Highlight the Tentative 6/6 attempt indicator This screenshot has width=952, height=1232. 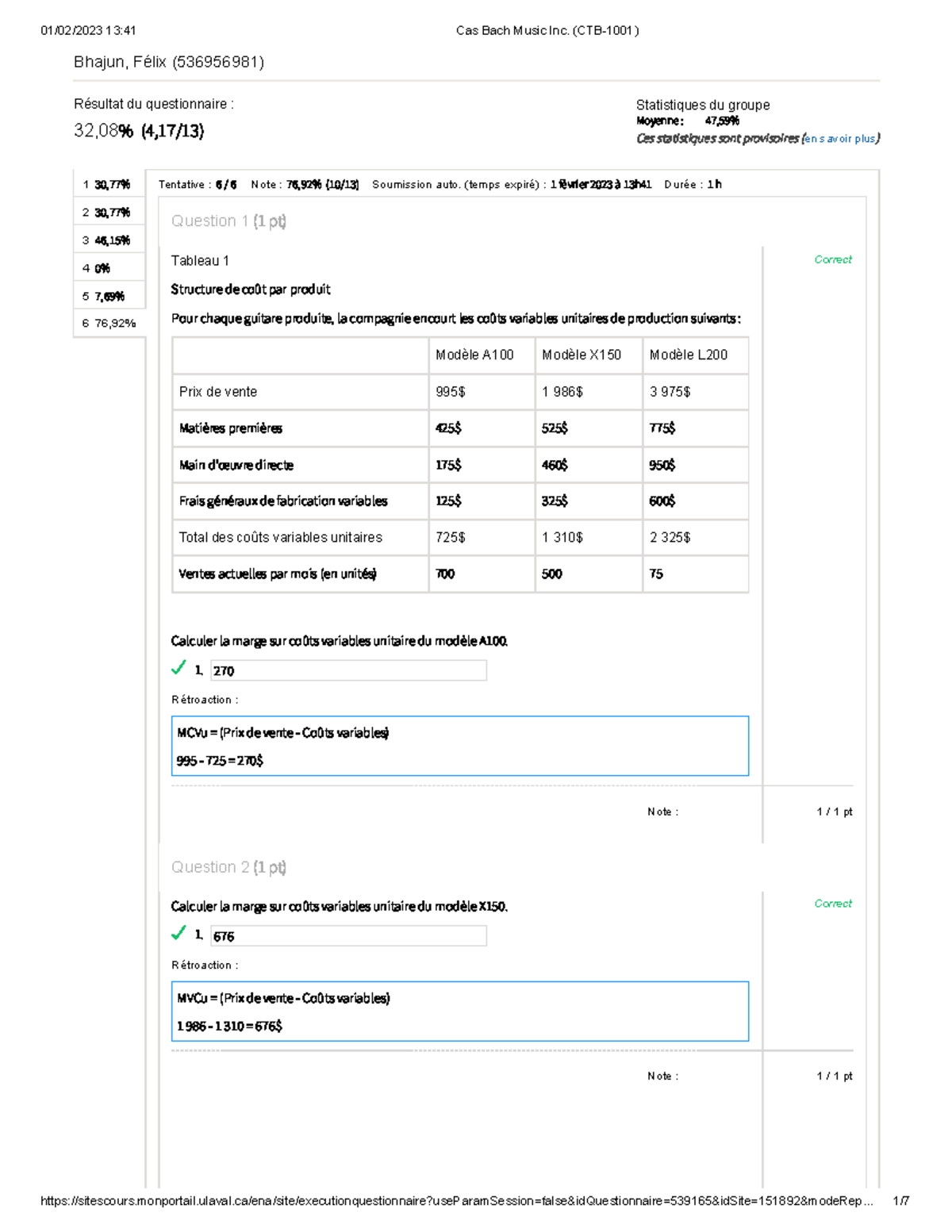[x=195, y=184]
